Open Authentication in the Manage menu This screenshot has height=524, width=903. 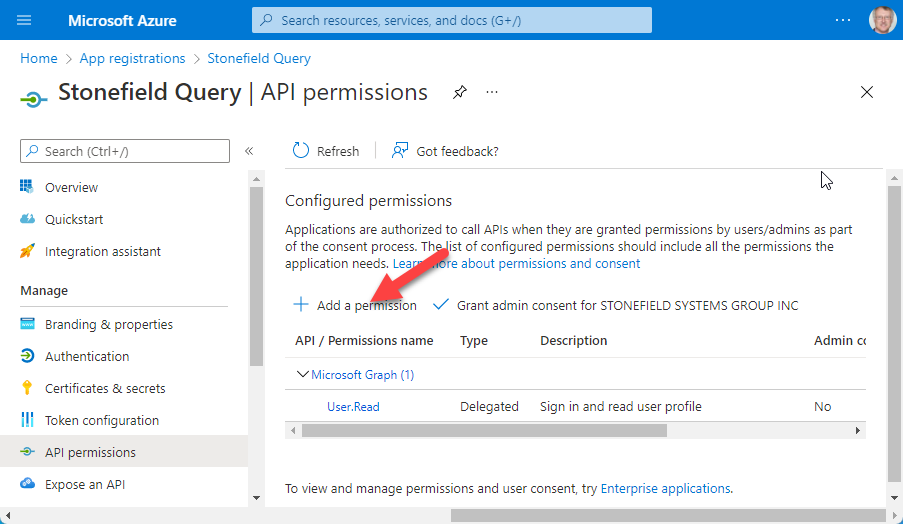coord(87,356)
